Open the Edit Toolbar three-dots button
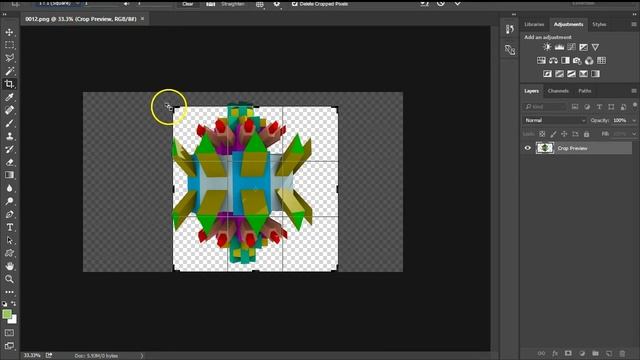The width and height of the screenshot is (640, 360). (9, 292)
